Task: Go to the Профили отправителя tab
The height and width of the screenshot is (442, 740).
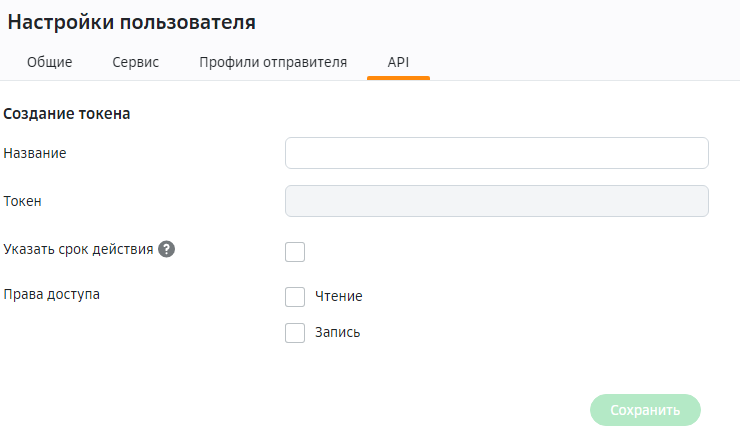Action: pos(273,62)
